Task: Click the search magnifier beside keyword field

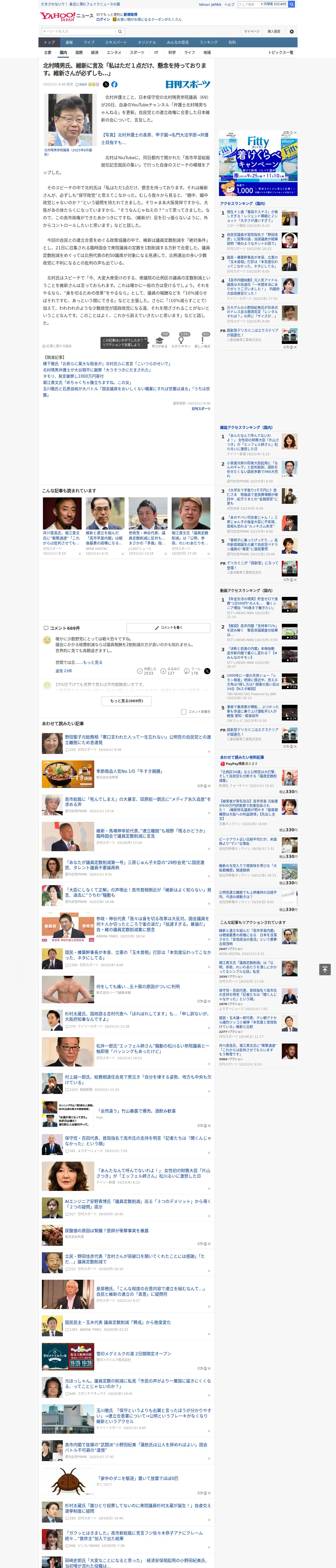Action: coord(120,32)
